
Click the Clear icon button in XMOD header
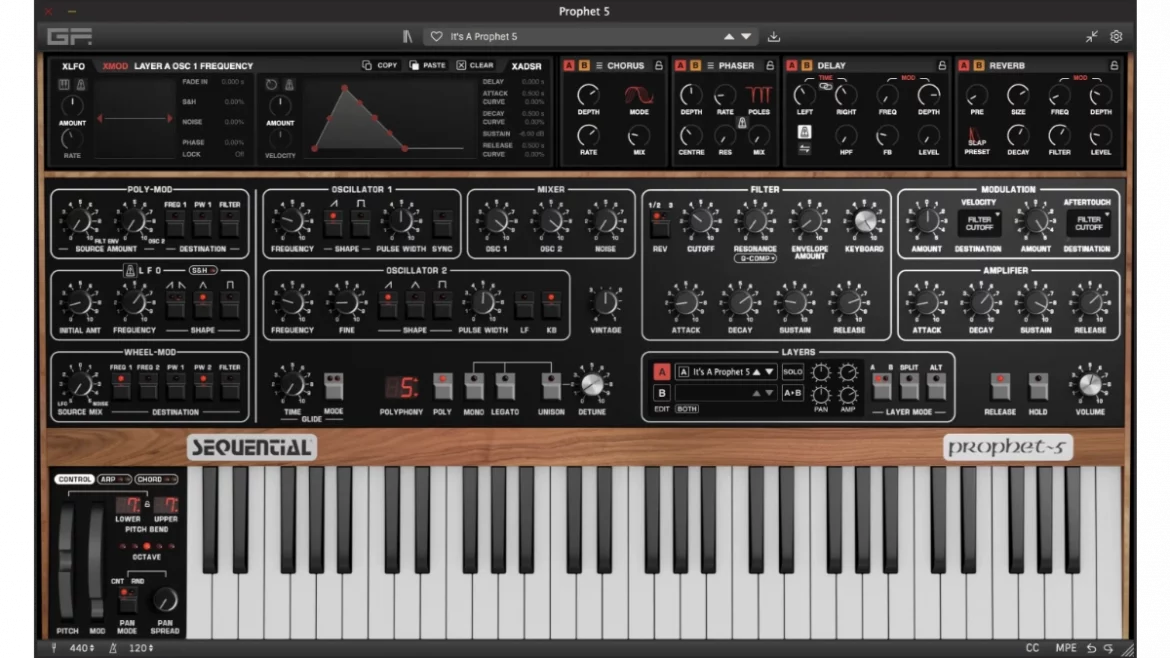coord(475,66)
